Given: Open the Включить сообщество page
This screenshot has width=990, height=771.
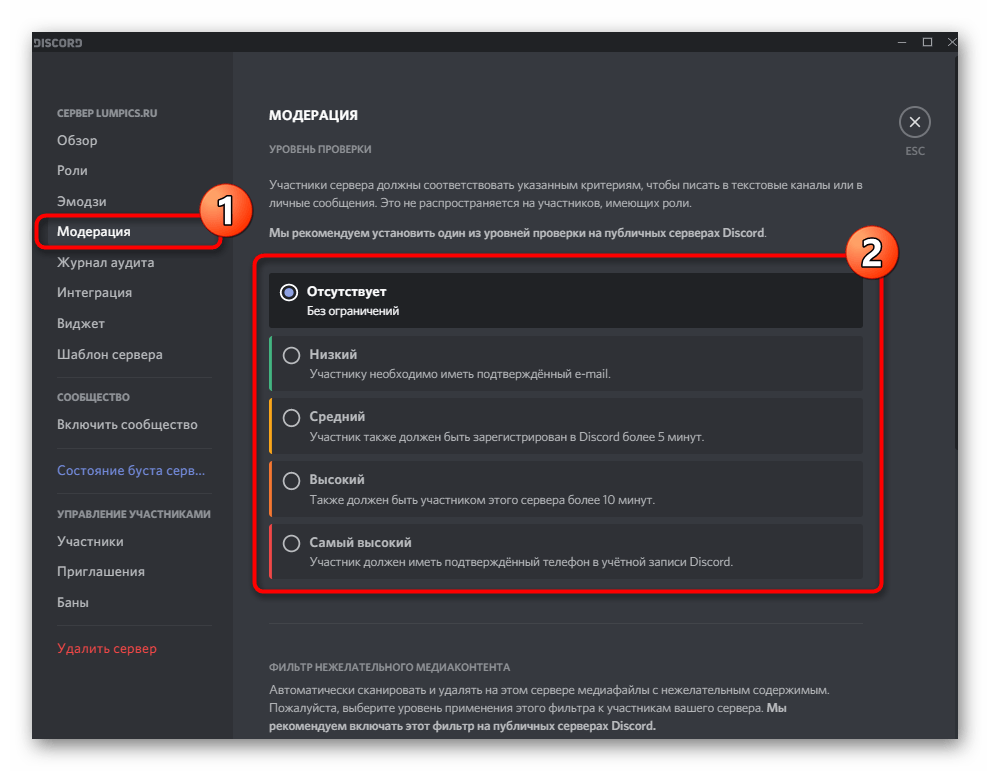Looking at the screenshot, I should 126,424.
